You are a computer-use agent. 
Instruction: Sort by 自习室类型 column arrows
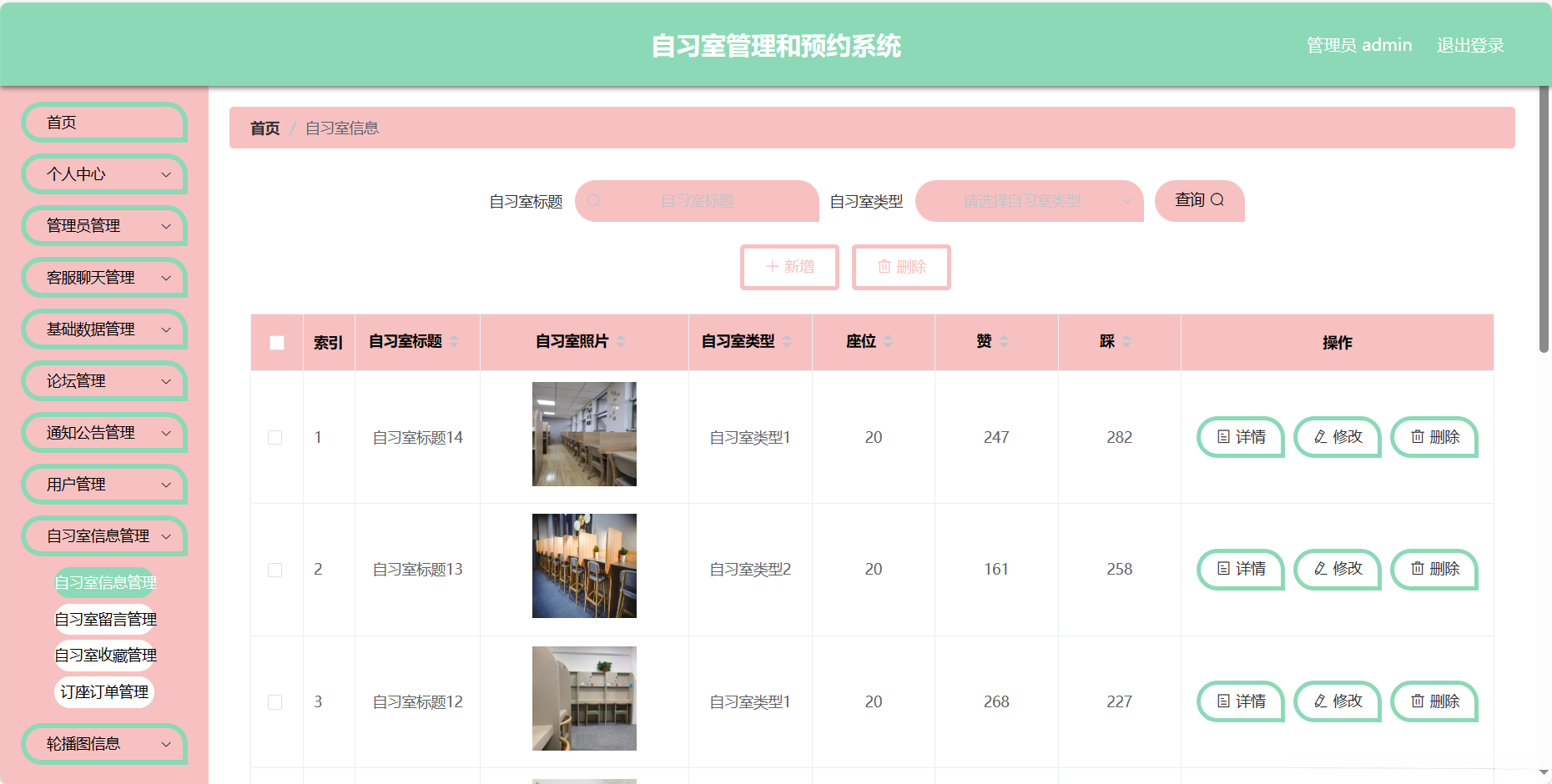pos(787,341)
